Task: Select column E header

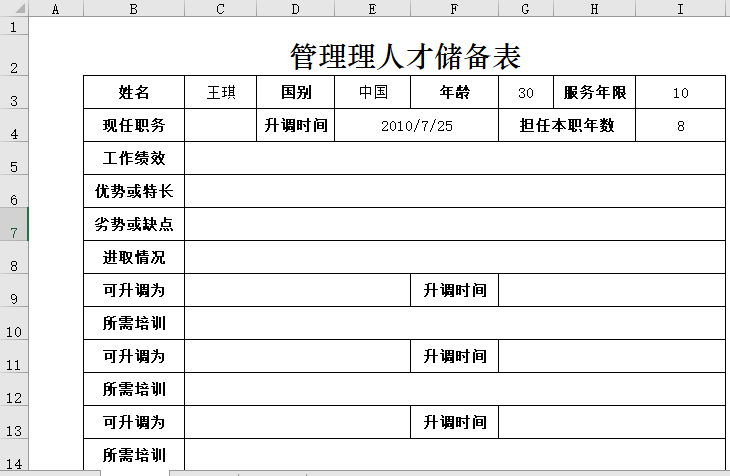Action: pos(372,9)
